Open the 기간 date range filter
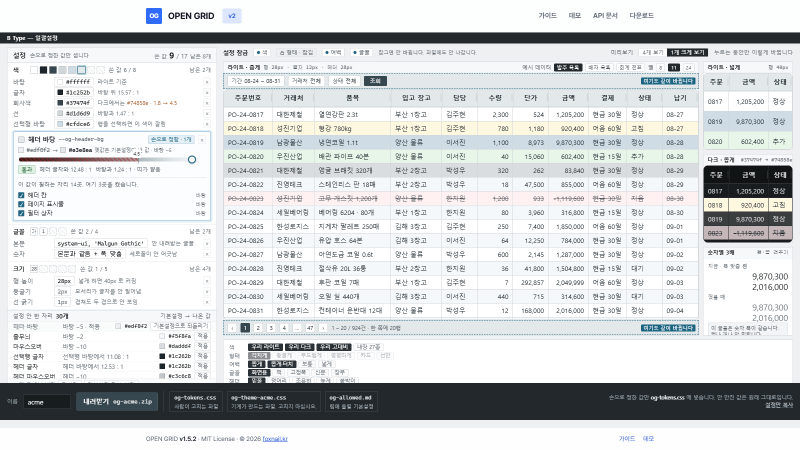 (256, 81)
